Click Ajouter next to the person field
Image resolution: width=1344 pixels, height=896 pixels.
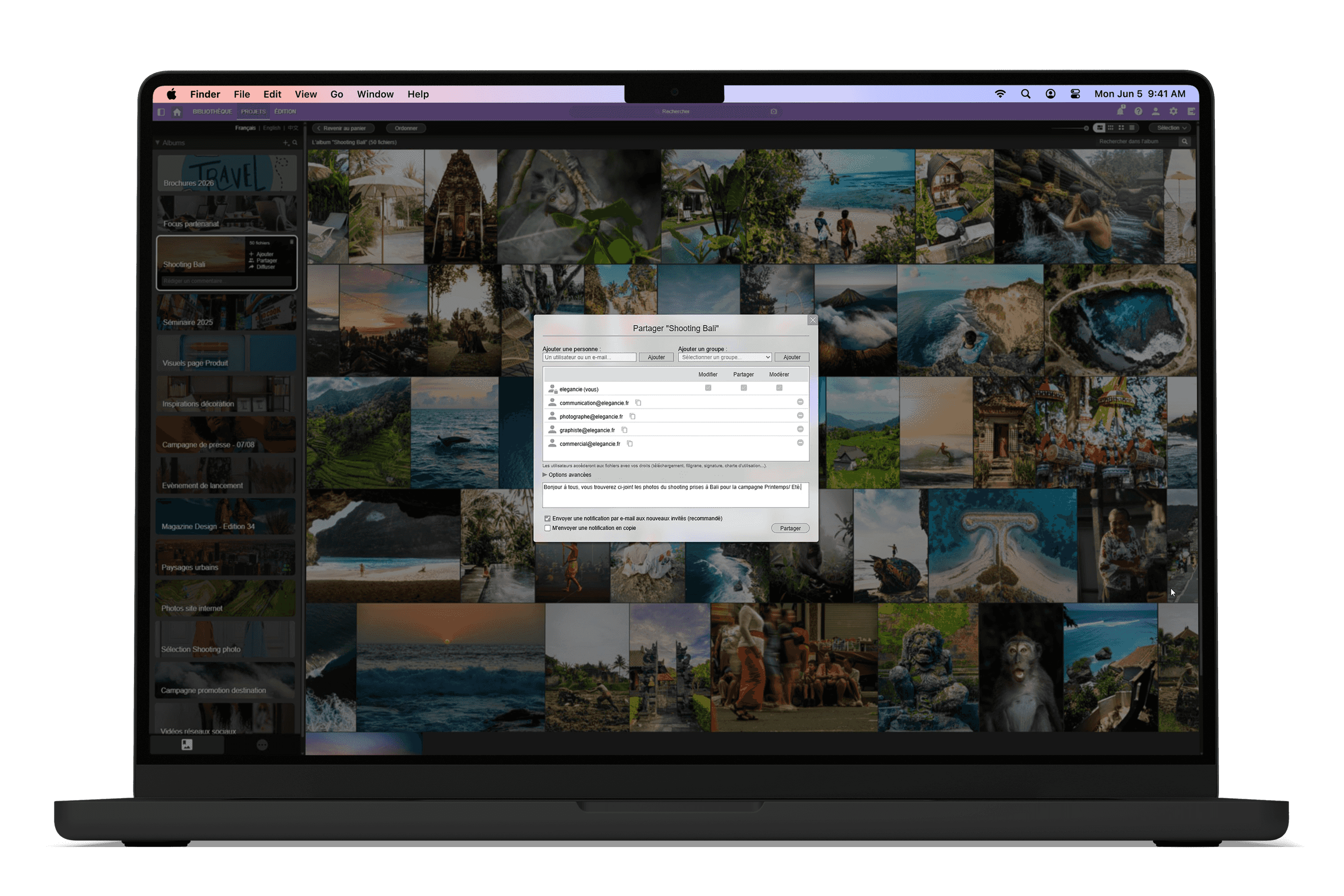pyautogui.click(x=656, y=358)
